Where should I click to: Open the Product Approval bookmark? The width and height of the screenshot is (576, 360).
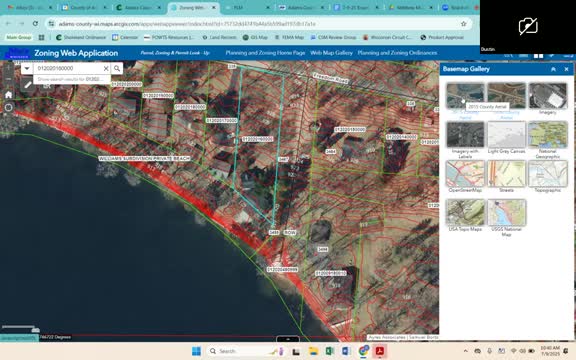(x=442, y=37)
